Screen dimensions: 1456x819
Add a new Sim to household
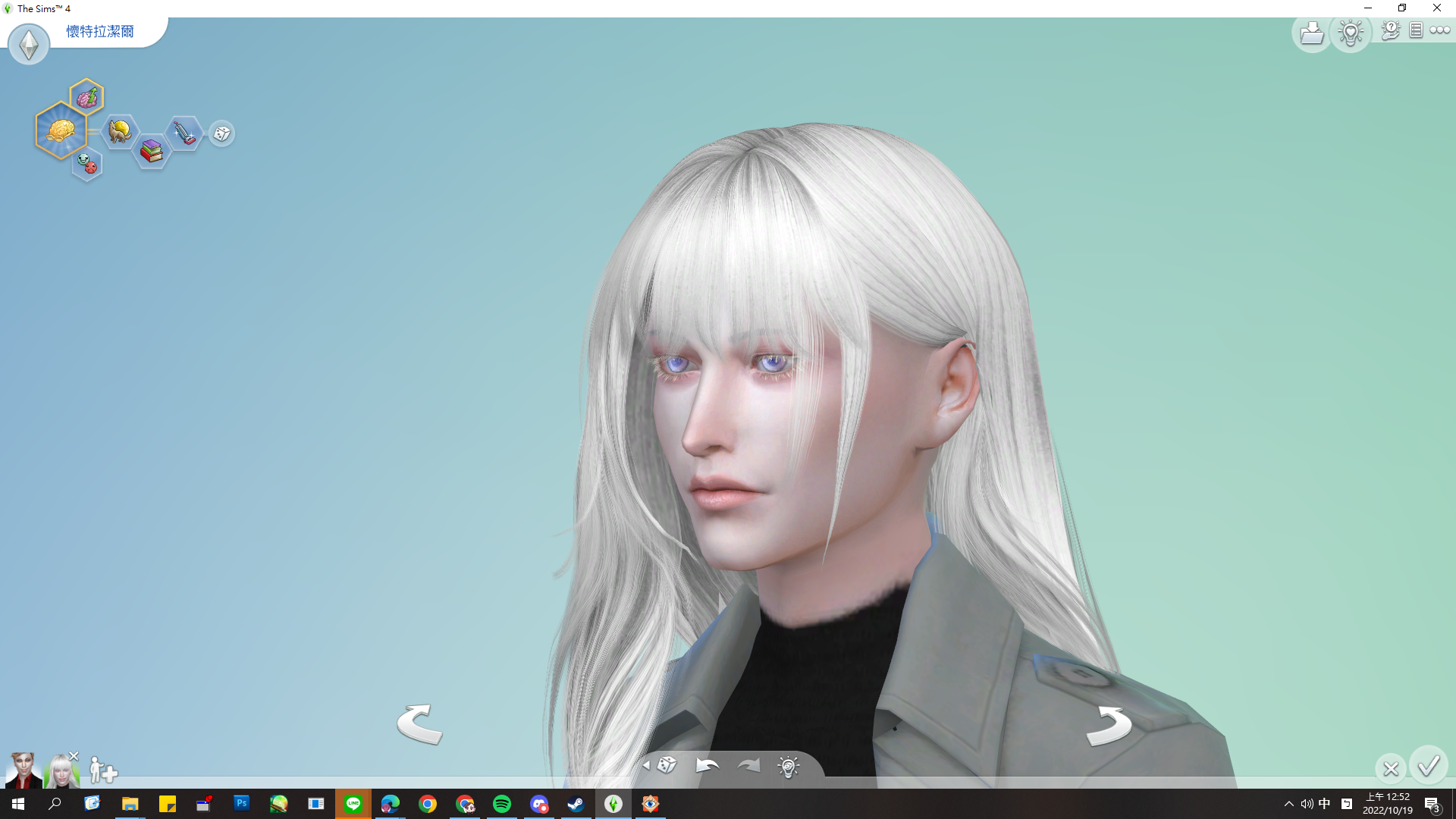[103, 770]
